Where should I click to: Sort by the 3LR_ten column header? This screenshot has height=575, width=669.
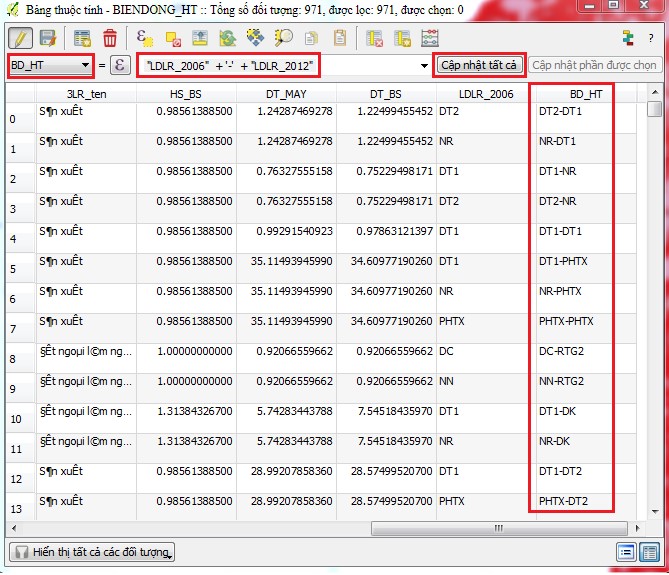pos(86,94)
